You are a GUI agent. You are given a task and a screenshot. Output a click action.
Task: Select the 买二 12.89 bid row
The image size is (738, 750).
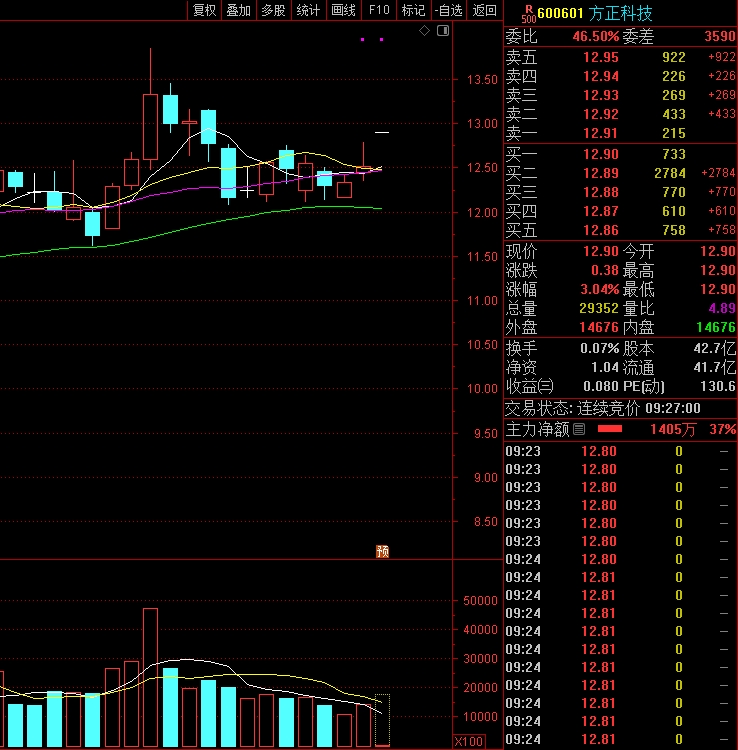pos(620,173)
